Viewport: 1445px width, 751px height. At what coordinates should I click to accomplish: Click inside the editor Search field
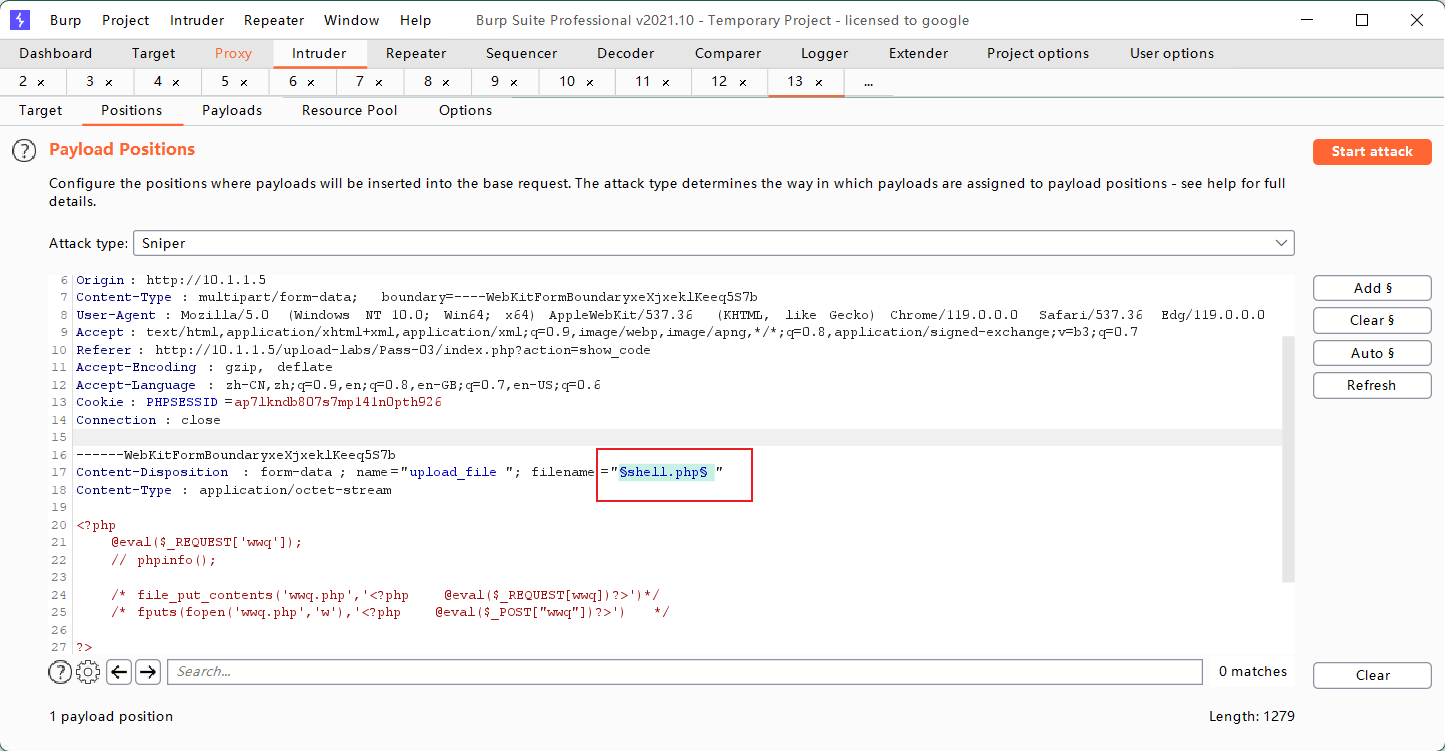[684, 672]
